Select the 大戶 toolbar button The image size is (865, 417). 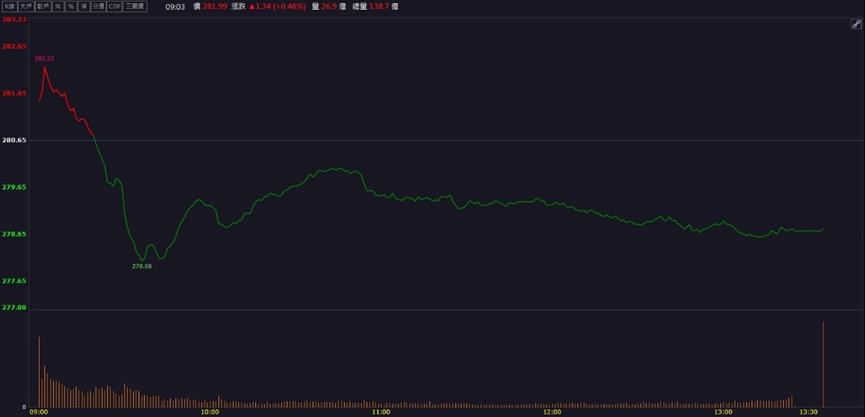[x=26, y=7]
